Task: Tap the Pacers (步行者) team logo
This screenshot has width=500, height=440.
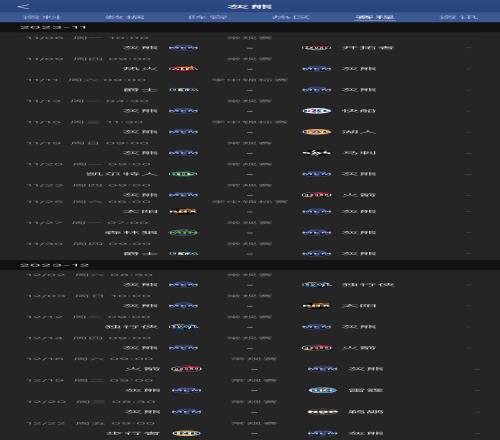Action: click(186, 433)
